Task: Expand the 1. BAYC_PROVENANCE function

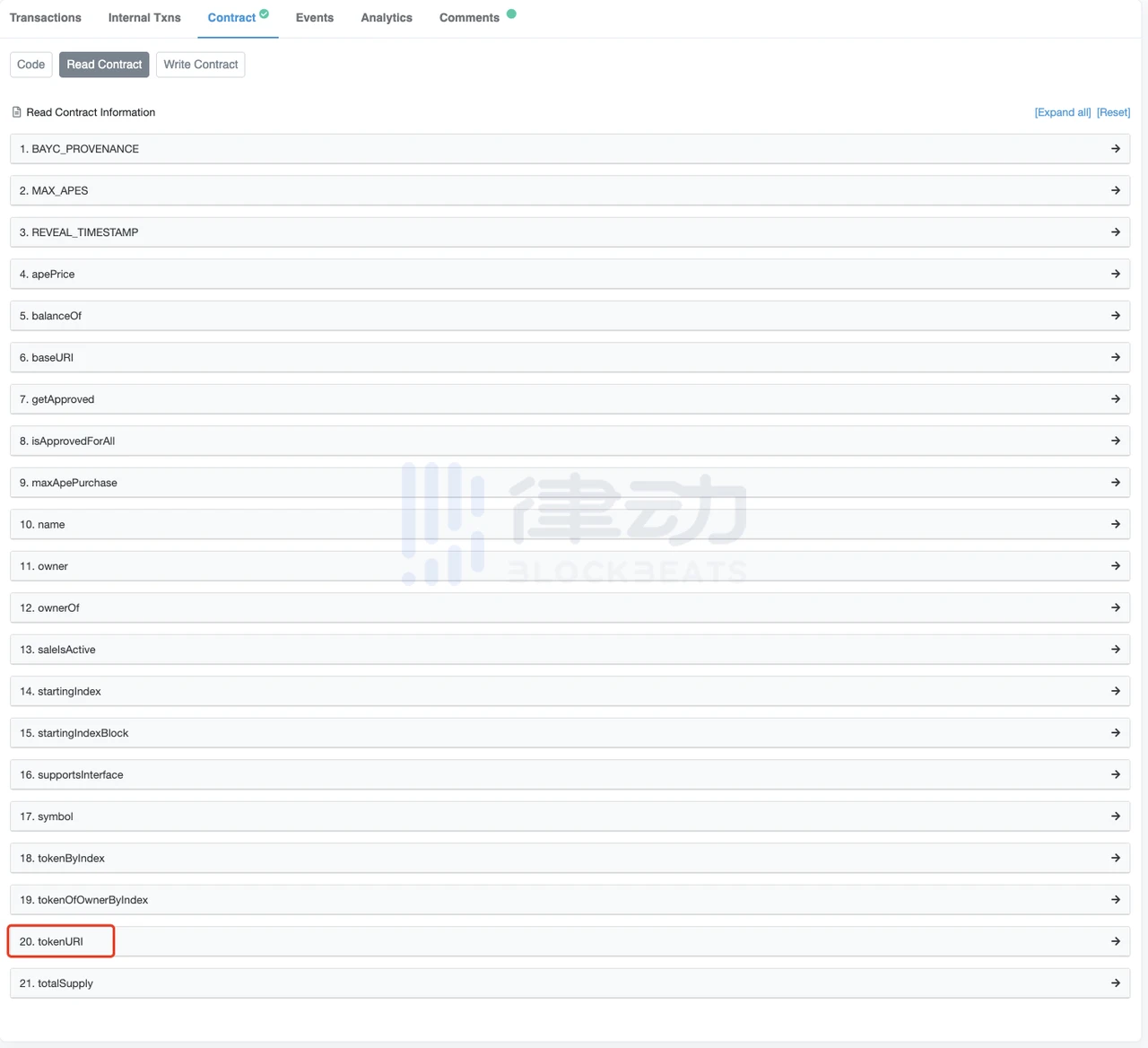Action: click(570, 149)
